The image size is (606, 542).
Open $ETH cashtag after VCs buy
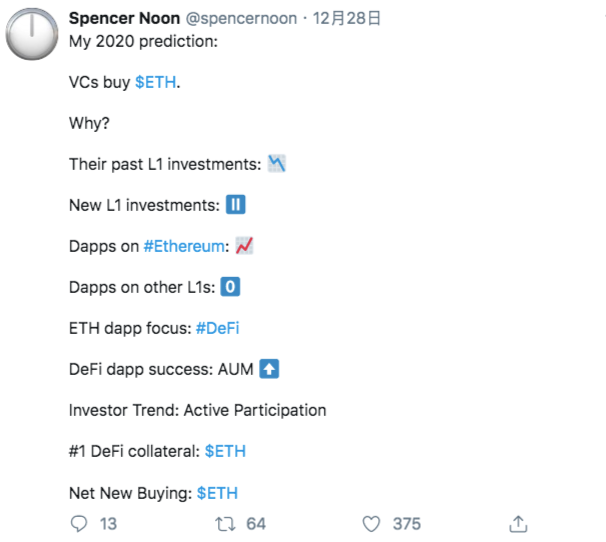[x=155, y=82]
